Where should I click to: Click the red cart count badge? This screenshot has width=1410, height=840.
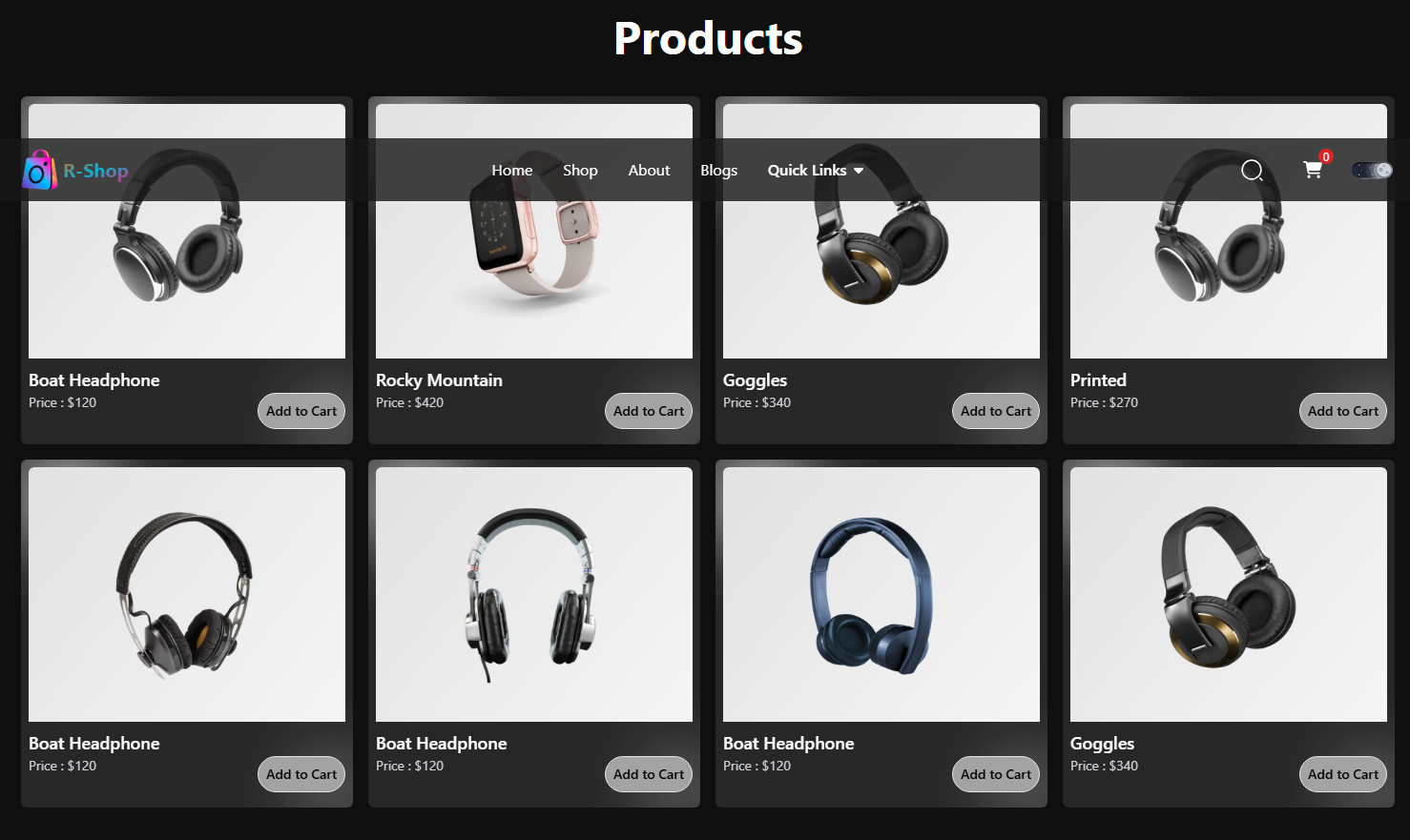(x=1326, y=156)
